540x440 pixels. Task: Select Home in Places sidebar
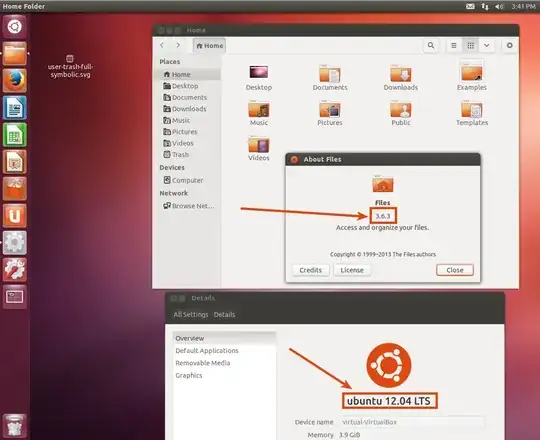tap(188, 74)
